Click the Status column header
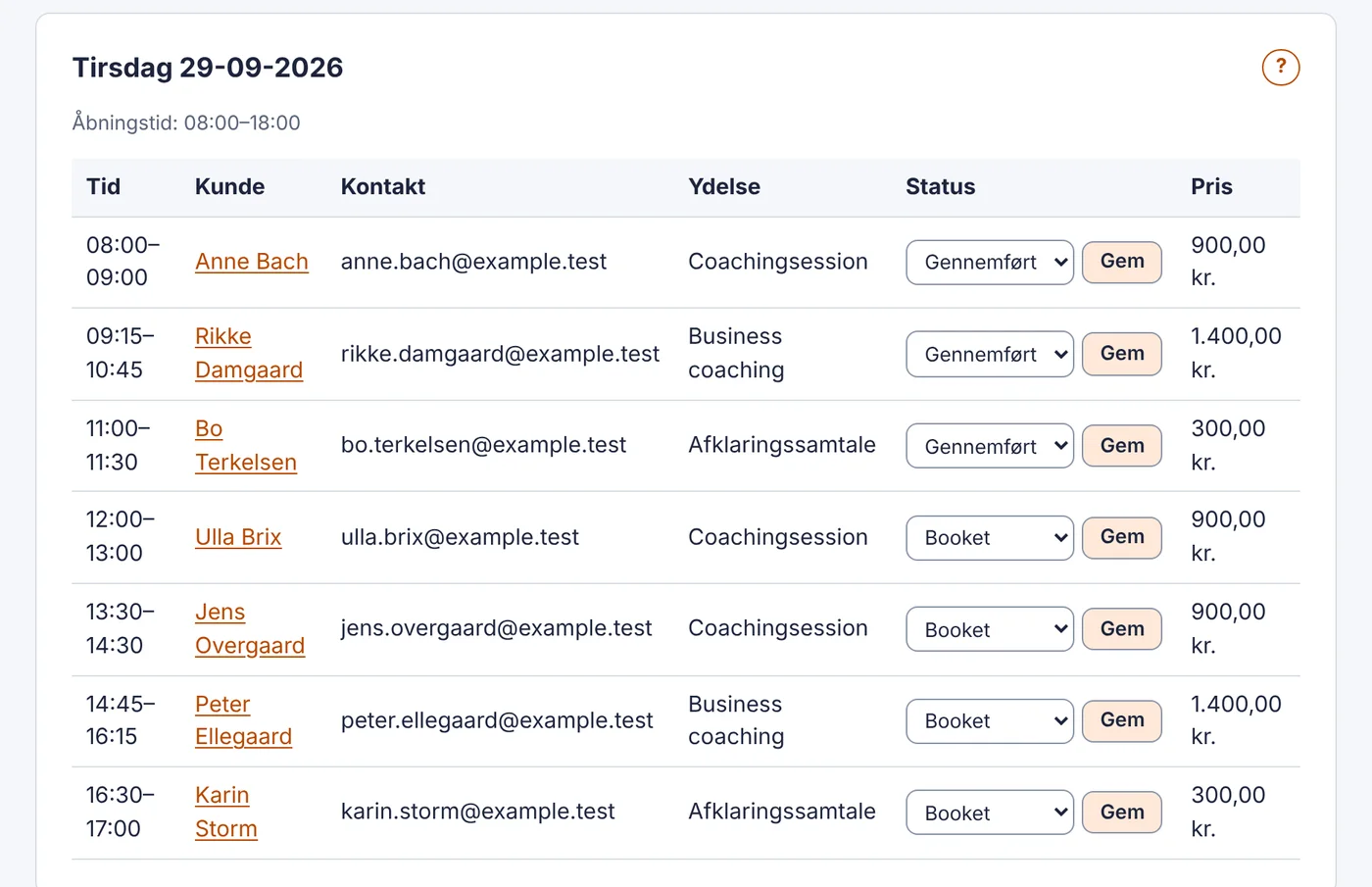Image resolution: width=1372 pixels, height=887 pixels. (941, 187)
